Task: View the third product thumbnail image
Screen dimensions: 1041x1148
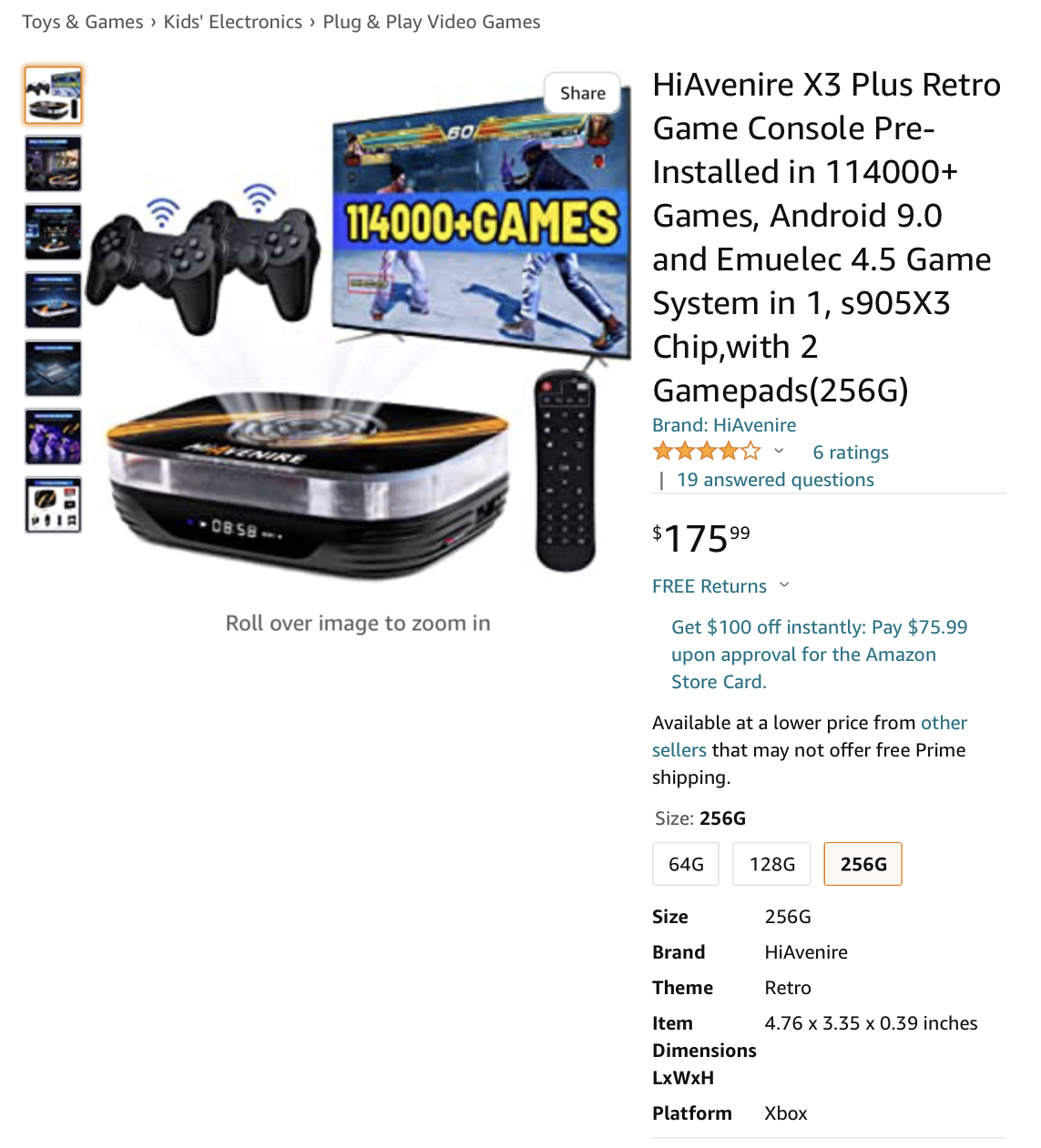Action: click(53, 232)
